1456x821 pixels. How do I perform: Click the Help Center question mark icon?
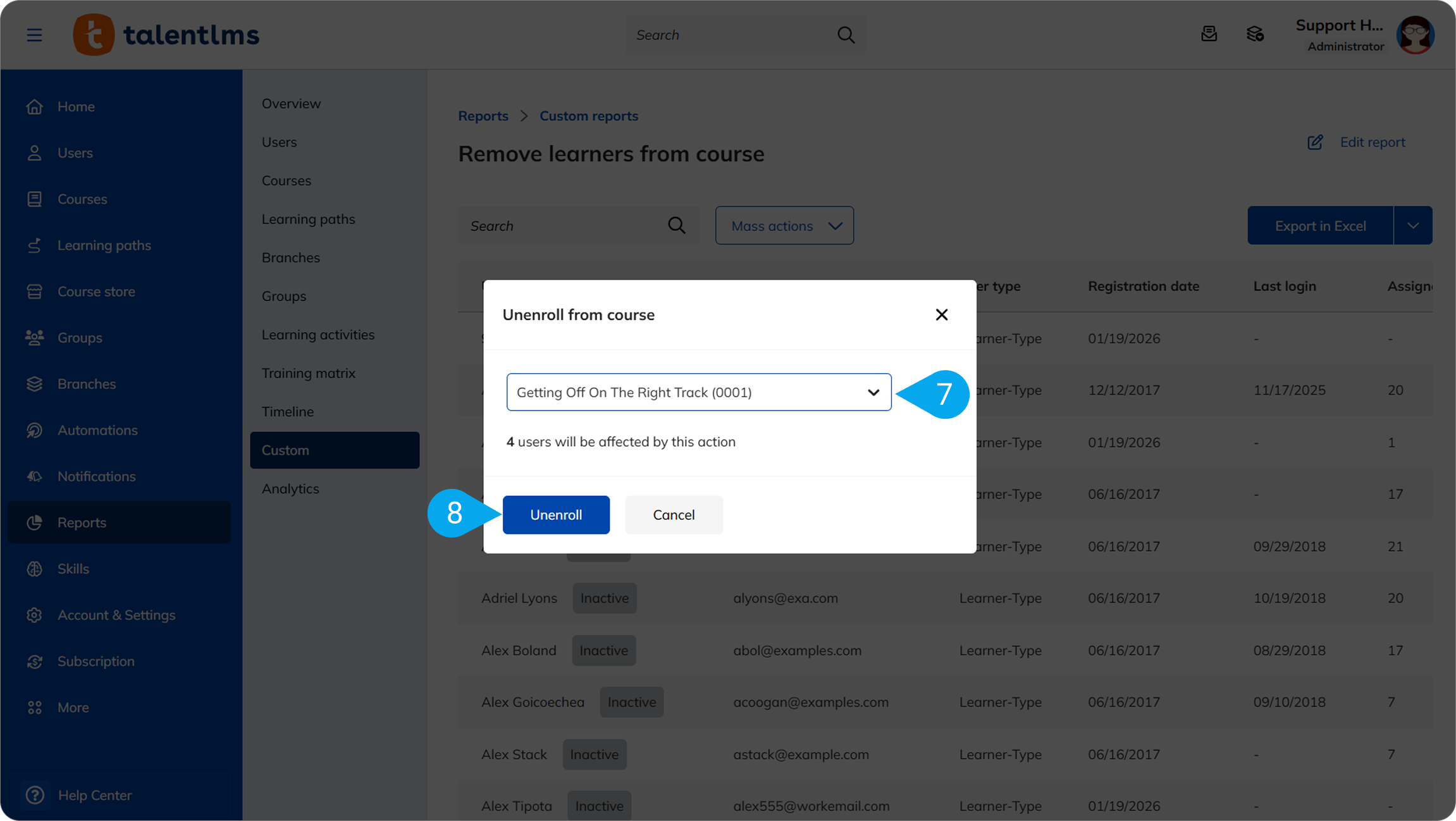pyautogui.click(x=35, y=795)
